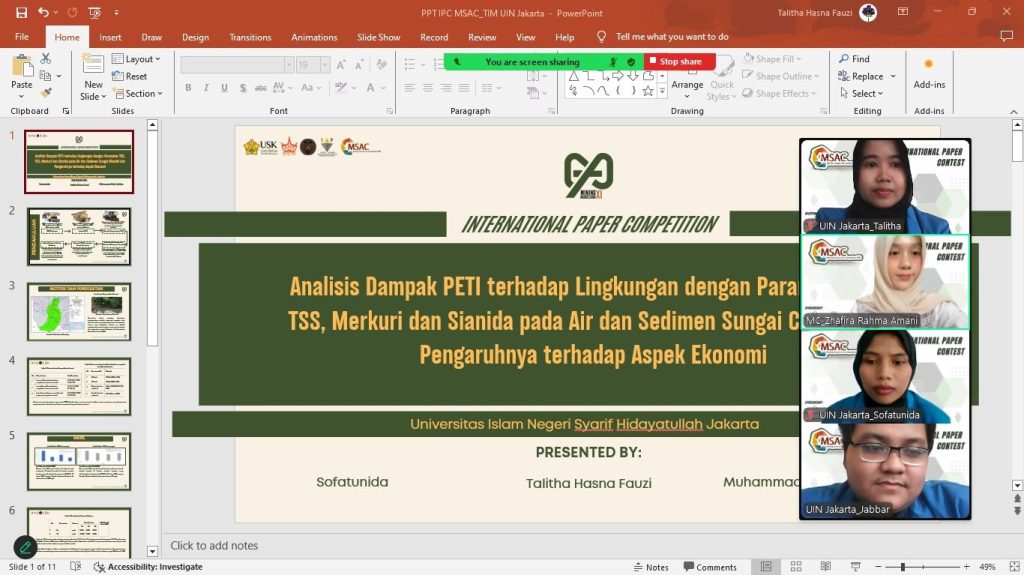Click Accessibility: Investigate in the status bar
The height and width of the screenshot is (575, 1024).
coord(148,567)
